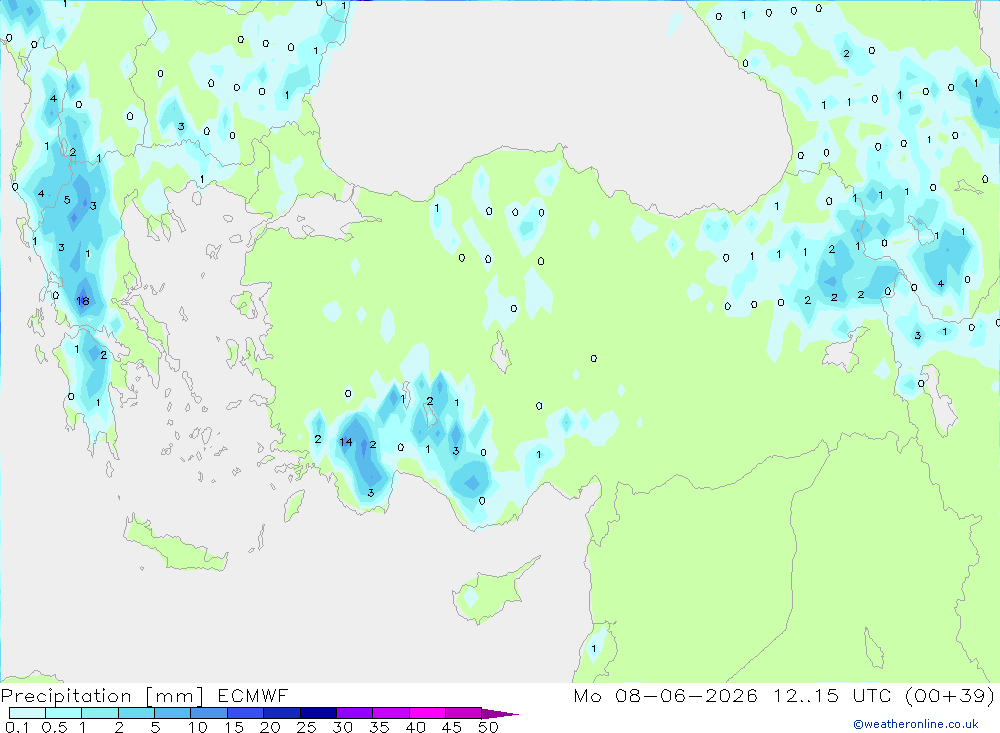Click the "(00+39)" forecast offset text
The height and width of the screenshot is (733, 1000).
[x=950, y=695]
